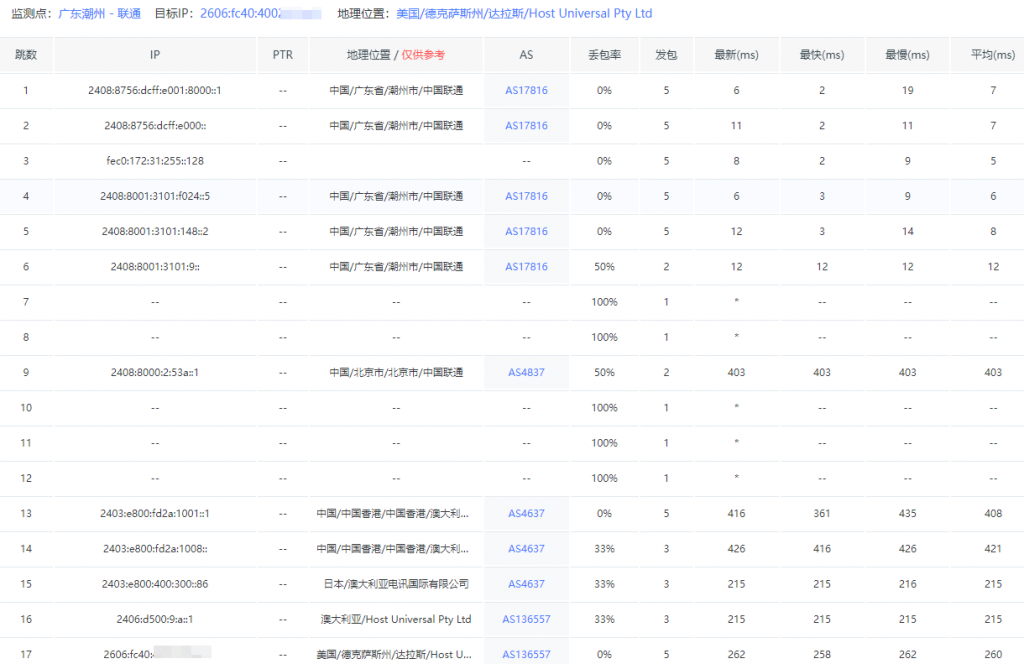Select the 平均(ms) column header
The width and height of the screenshot is (1024, 664).
(x=993, y=55)
